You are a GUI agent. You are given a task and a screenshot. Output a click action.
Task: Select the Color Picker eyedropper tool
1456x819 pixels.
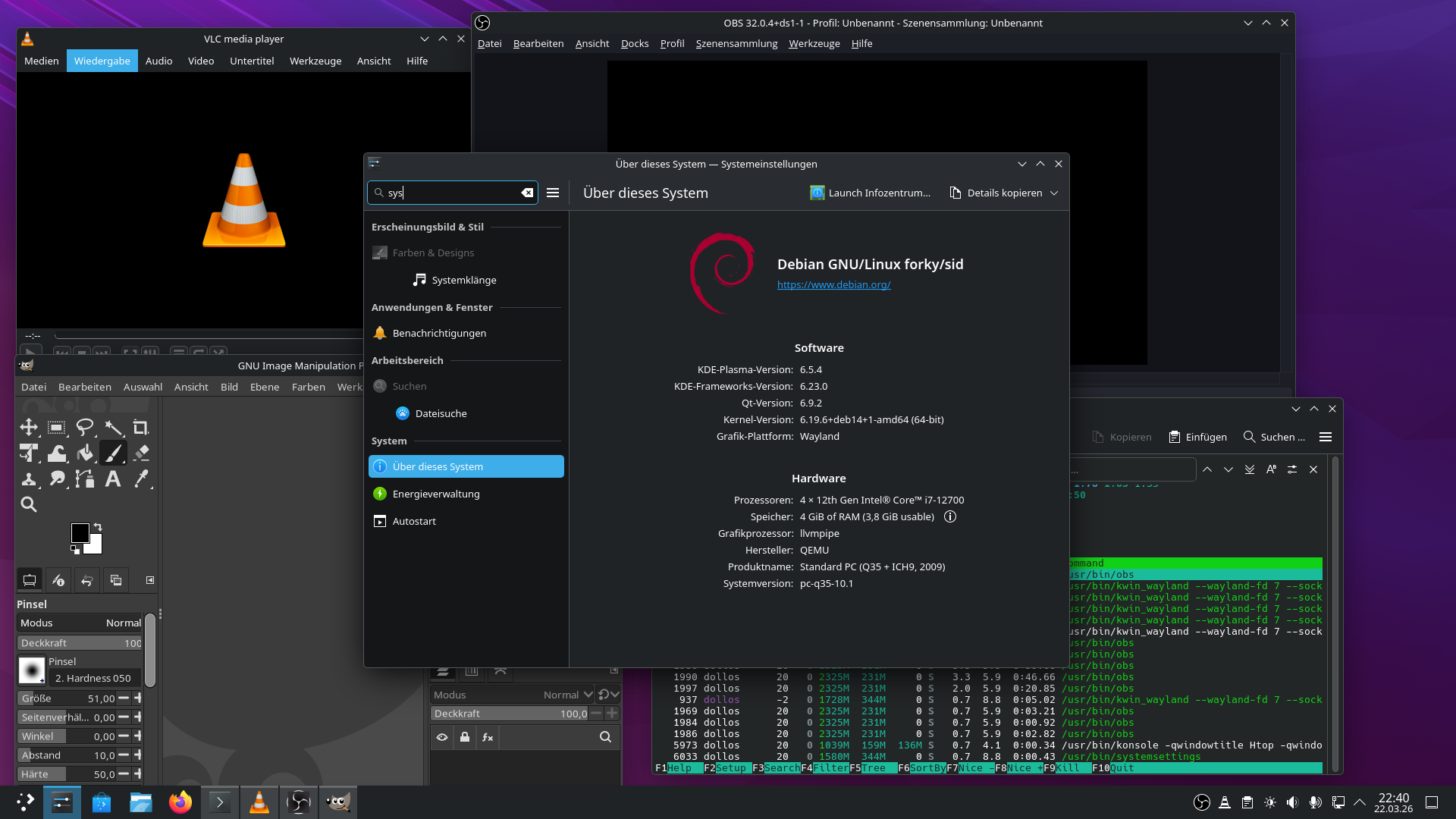coord(141,479)
